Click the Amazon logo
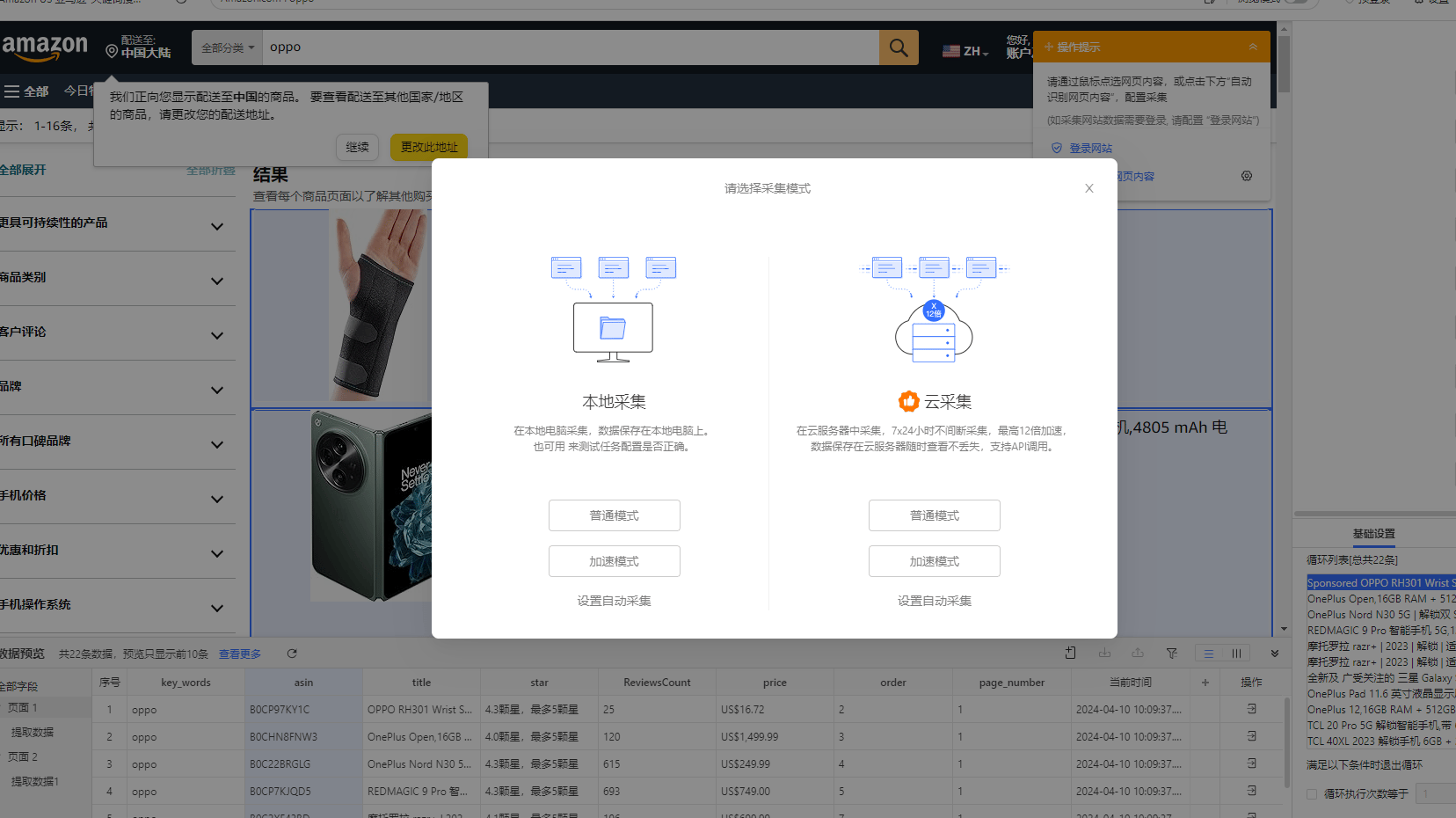Viewport: 1456px width, 818px height. pos(44,47)
